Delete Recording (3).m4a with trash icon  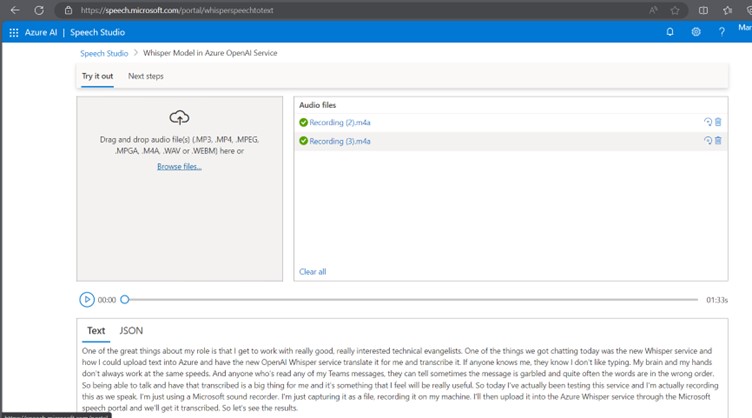[x=718, y=141]
